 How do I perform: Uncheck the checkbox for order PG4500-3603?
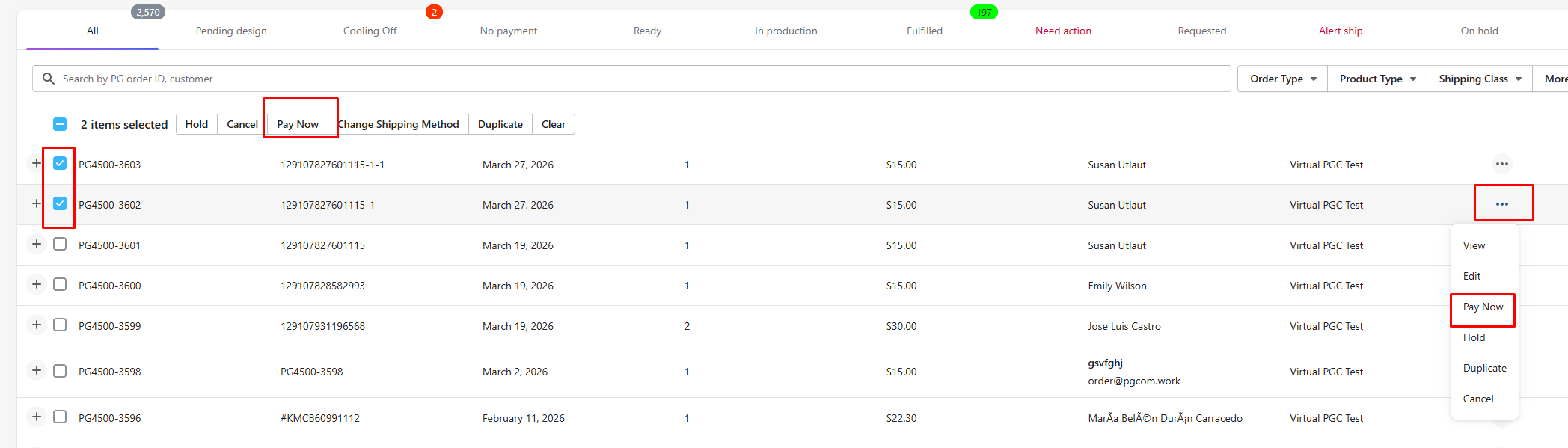(x=60, y=163)
